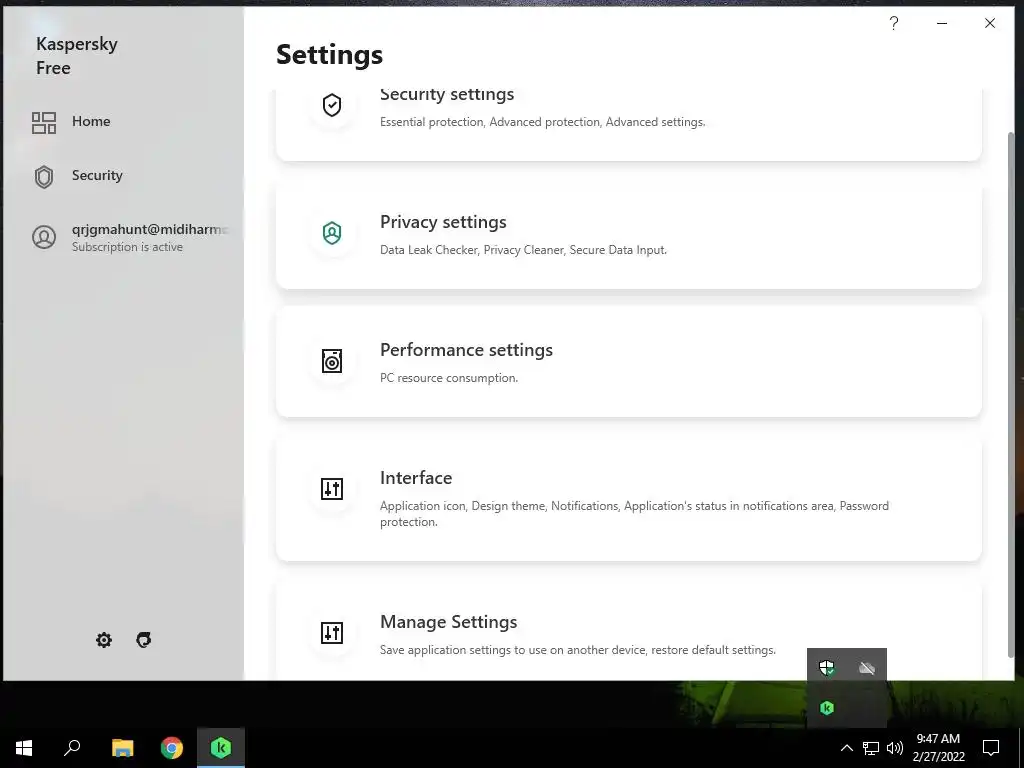The width and height of the screenshot is (1024, 768).
Task: Click the network status tray icon
Action: [871, 748]
